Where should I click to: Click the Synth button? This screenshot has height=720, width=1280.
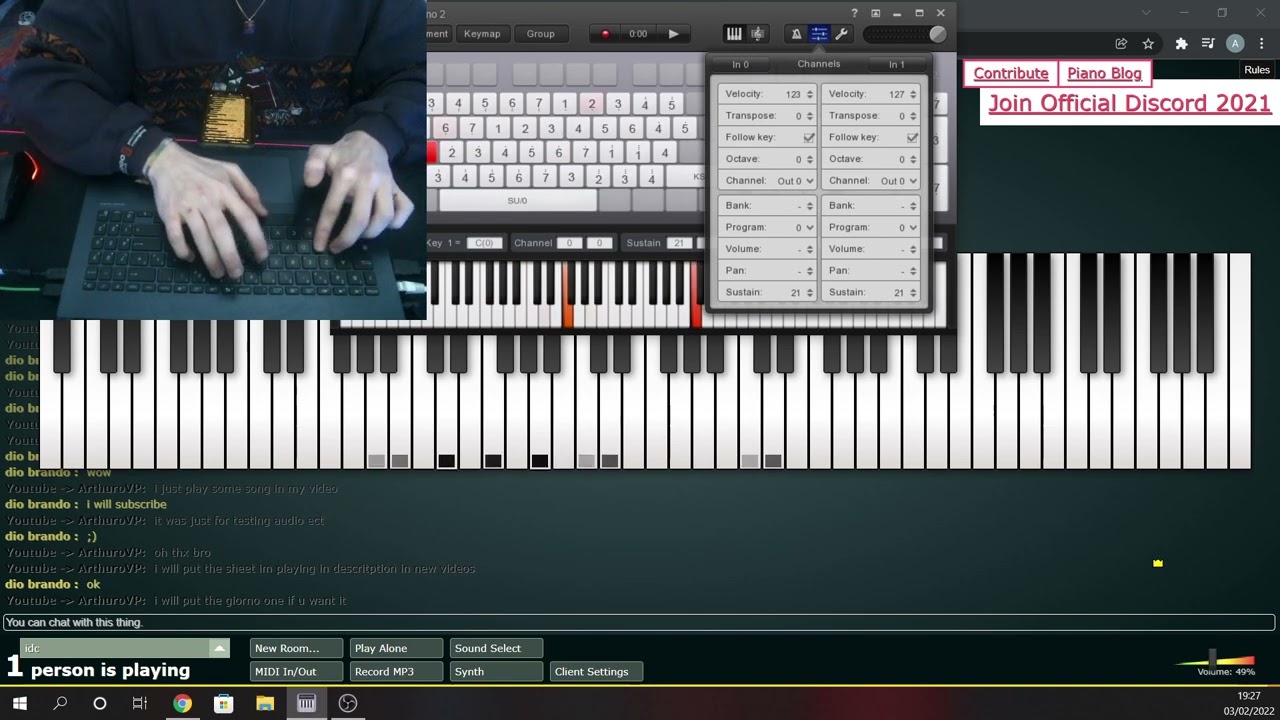coord(496,672)
